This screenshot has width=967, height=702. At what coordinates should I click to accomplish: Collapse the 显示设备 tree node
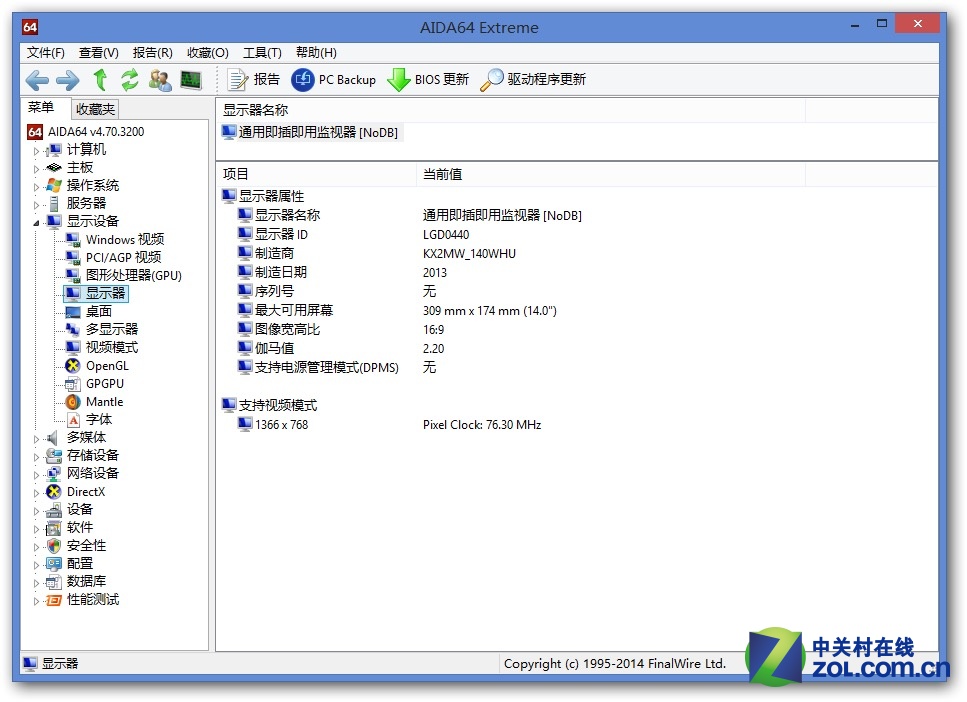click(x=36, y=222)
